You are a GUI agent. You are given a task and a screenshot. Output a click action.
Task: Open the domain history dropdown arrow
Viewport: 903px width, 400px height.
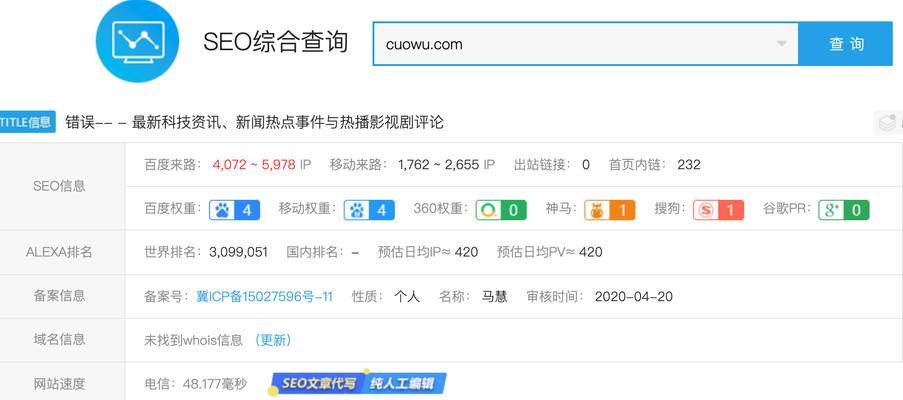(x=781, y=44)
